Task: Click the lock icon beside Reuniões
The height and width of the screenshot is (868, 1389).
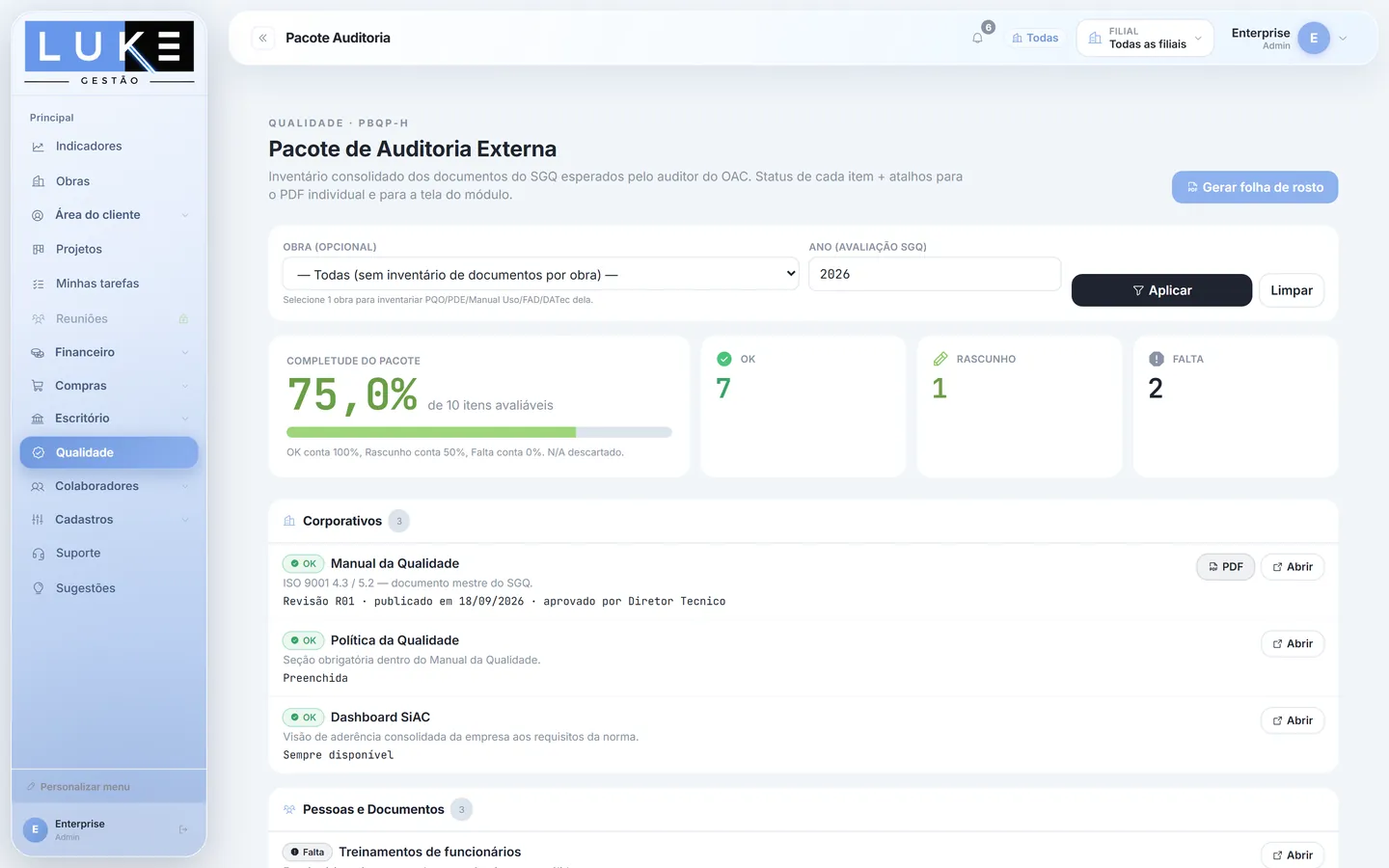Action: [183, 319]
